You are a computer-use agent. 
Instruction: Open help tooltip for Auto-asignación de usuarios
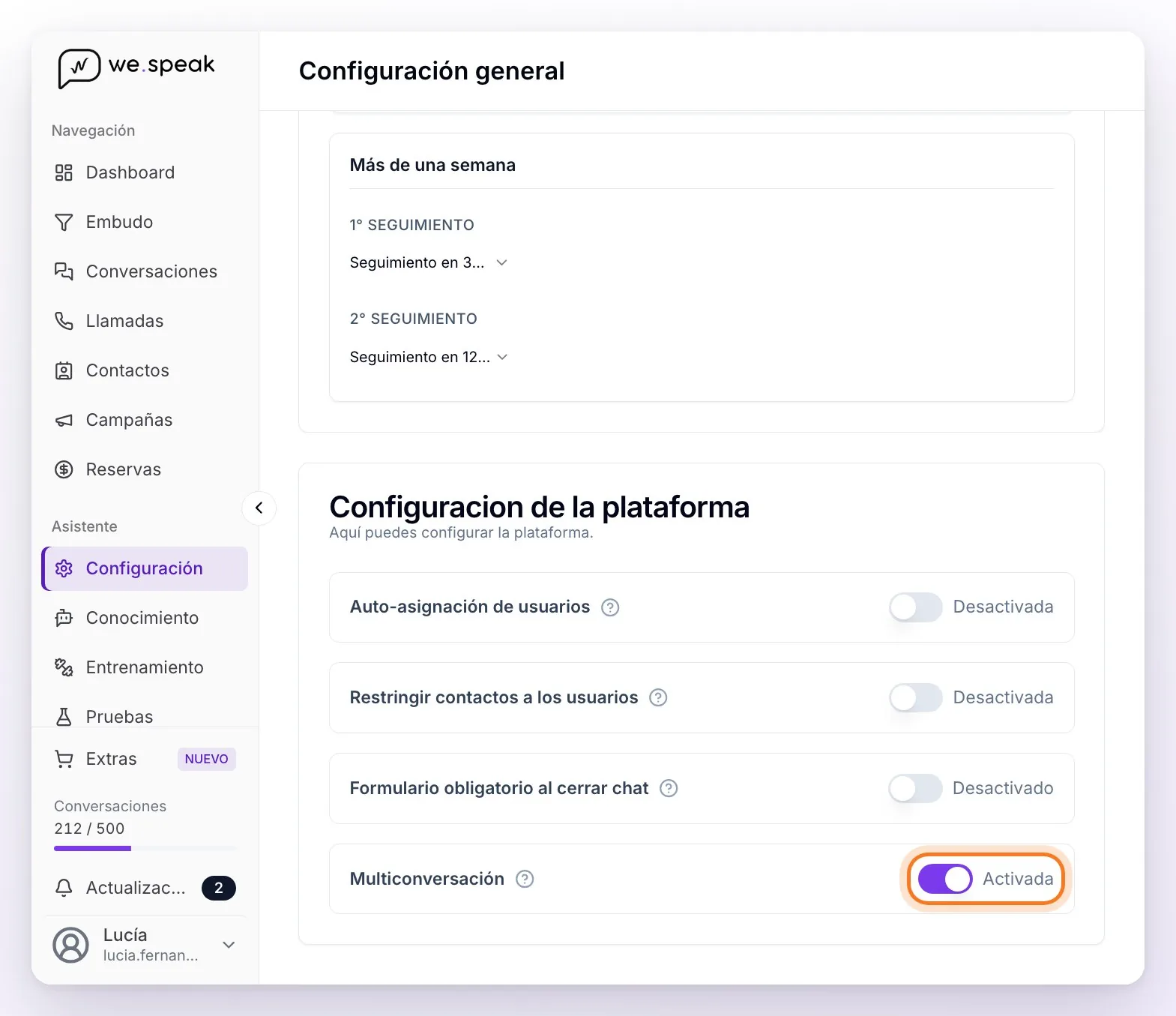610,607
